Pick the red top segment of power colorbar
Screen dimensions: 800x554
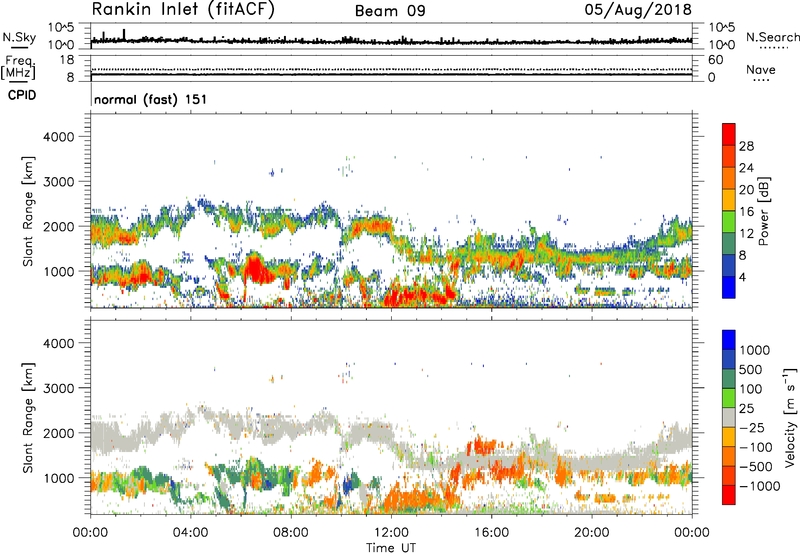729,134
